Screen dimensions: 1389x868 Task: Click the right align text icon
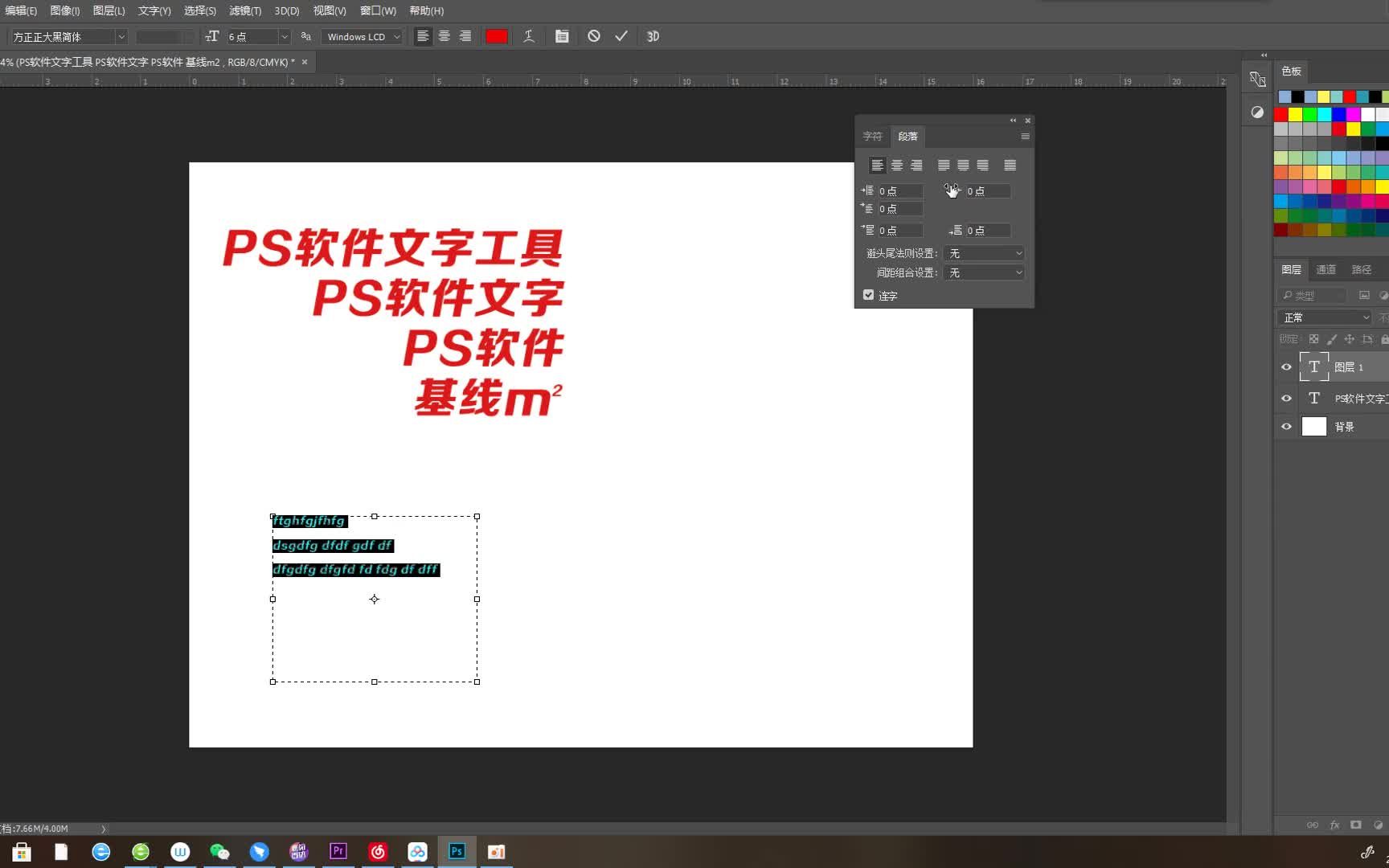coord(465,36)
